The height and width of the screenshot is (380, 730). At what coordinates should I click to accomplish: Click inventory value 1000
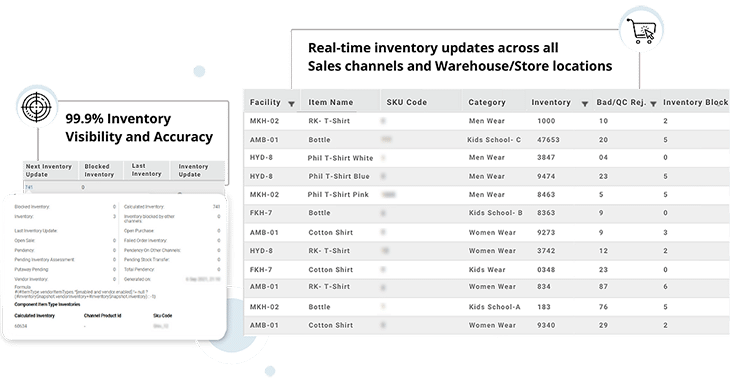[546, 121]
